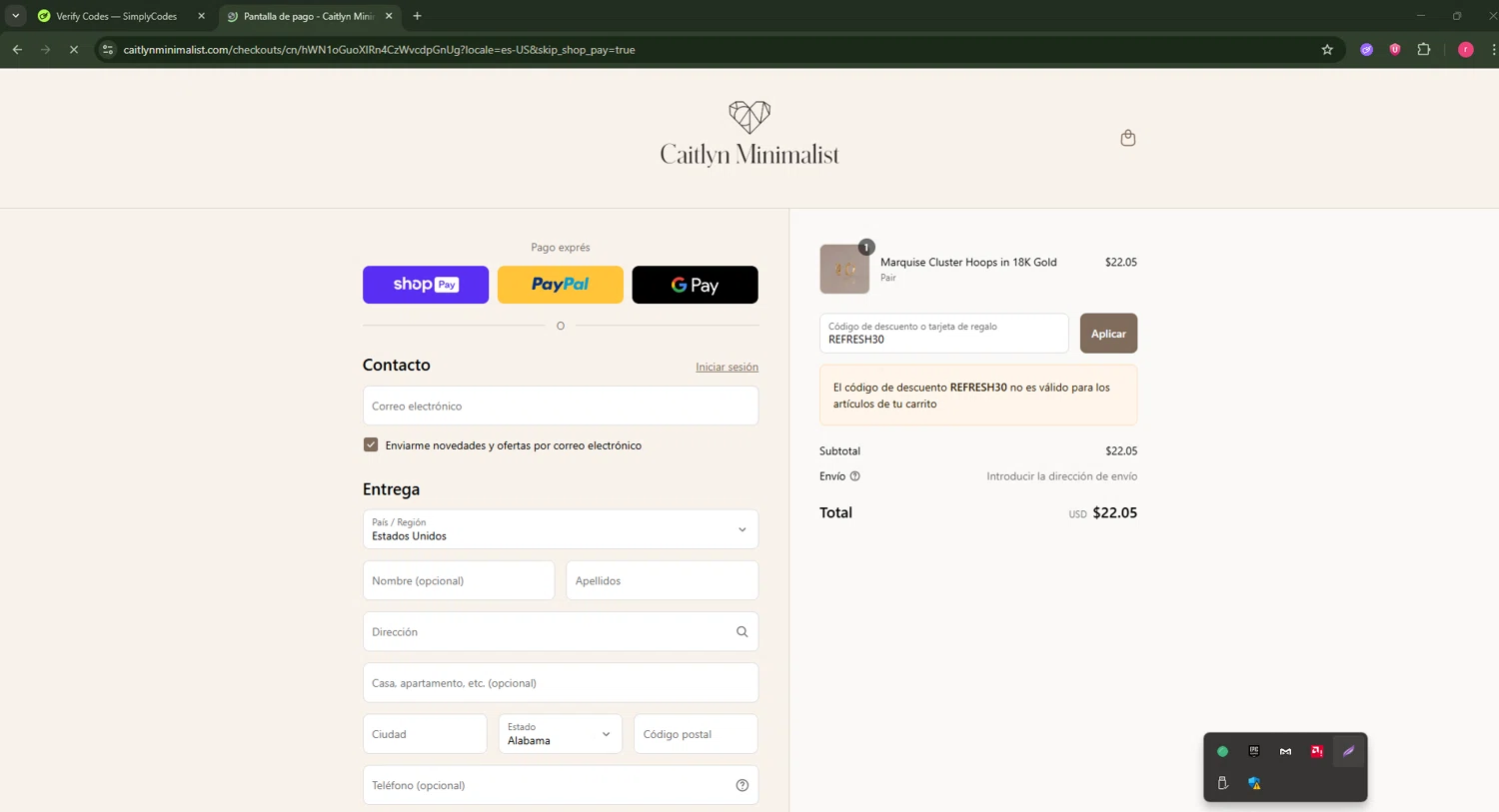Click the invalid discount code error message
This screenshot has height=812, width=1499.
click(x=978, y=396)
